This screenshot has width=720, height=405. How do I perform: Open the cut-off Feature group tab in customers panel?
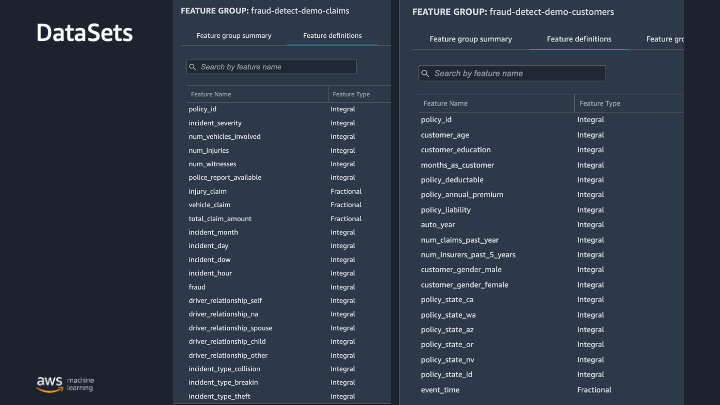pos(664,39)
